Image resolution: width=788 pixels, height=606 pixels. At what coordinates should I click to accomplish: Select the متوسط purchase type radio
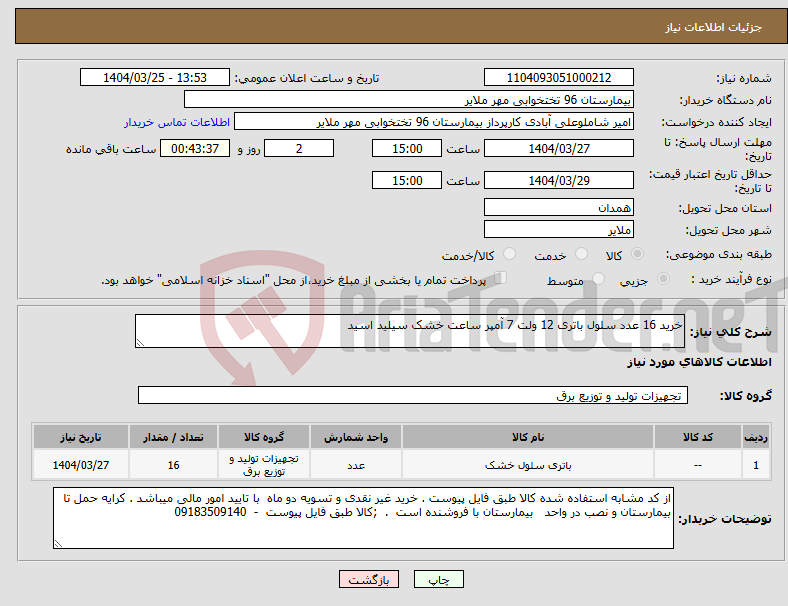point(598,279)
